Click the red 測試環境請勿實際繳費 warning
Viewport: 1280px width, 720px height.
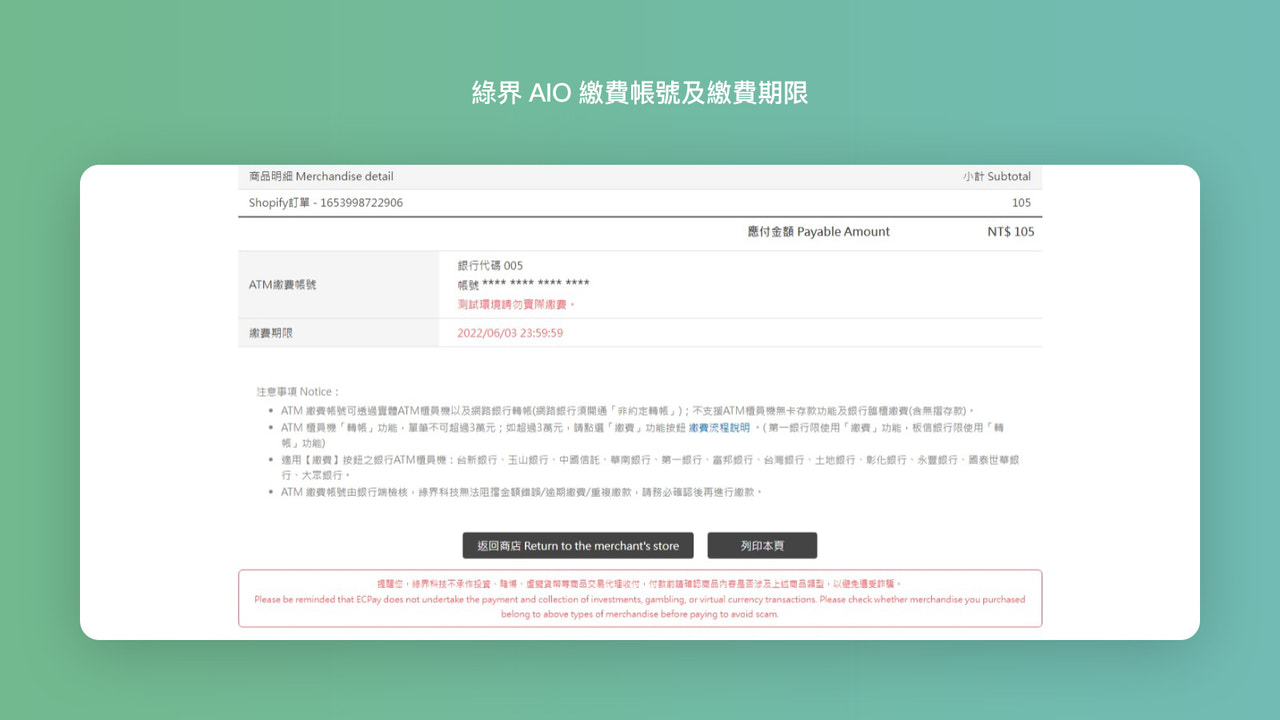tap(517, 304)
